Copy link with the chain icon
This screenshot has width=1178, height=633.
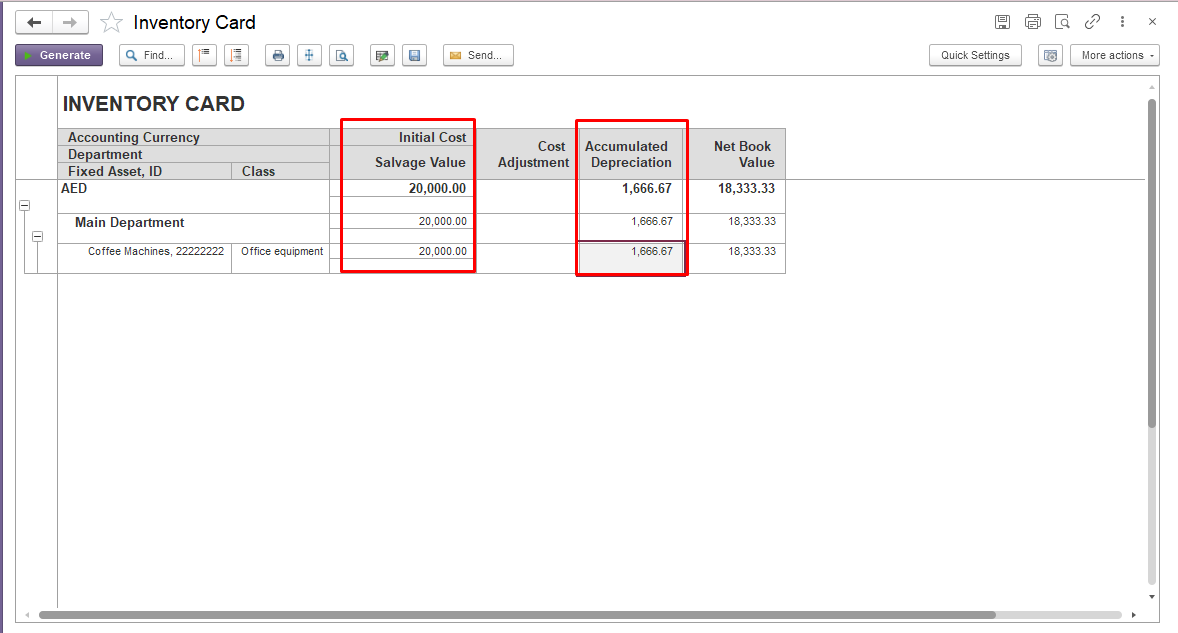1092,22
